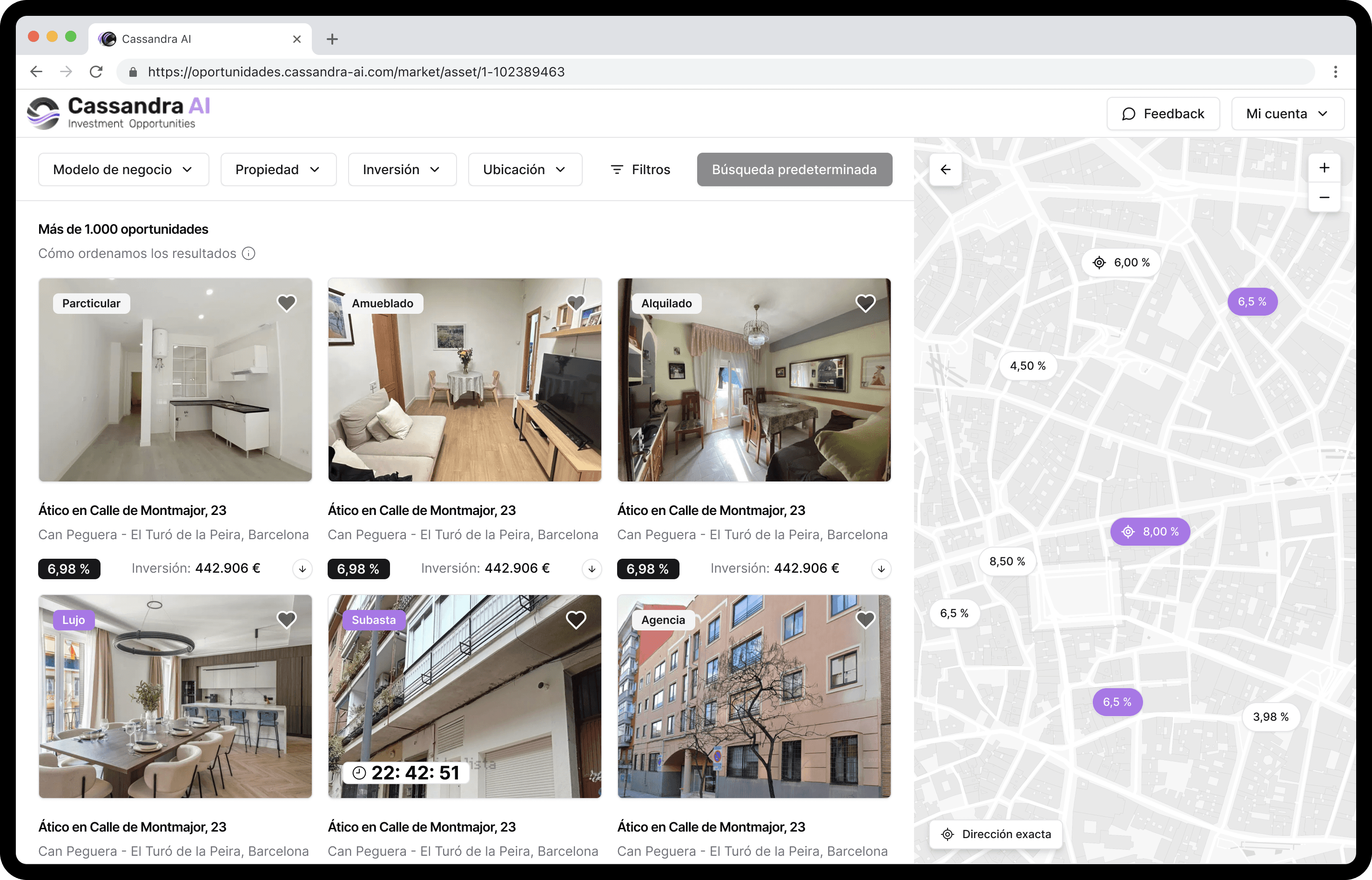Image resolution: width=1372 pixels, height=880 pixels.
Task: Click the Parcticular tag label
Action: 91,304
